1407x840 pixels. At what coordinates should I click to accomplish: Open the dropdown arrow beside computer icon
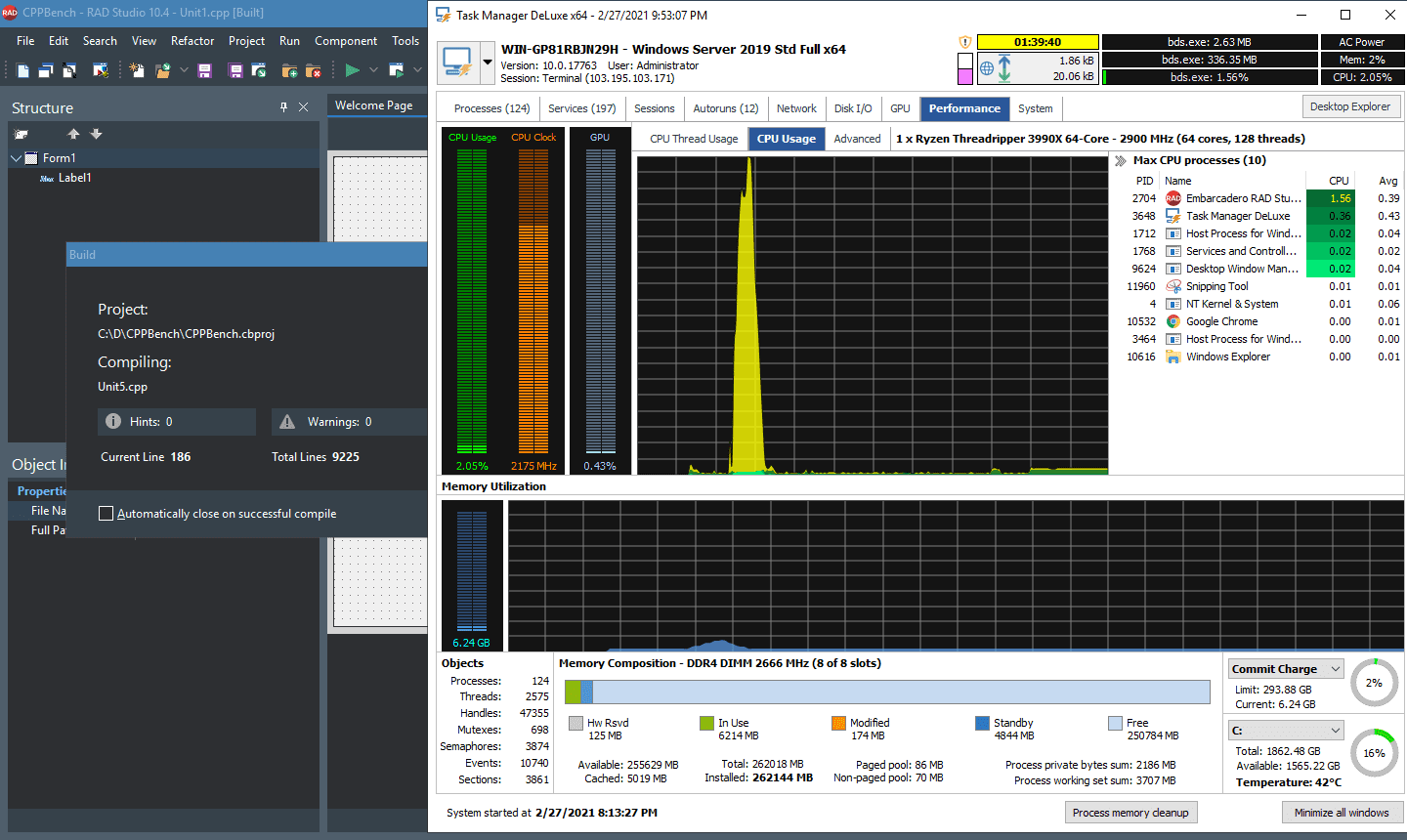coord(488,63)
